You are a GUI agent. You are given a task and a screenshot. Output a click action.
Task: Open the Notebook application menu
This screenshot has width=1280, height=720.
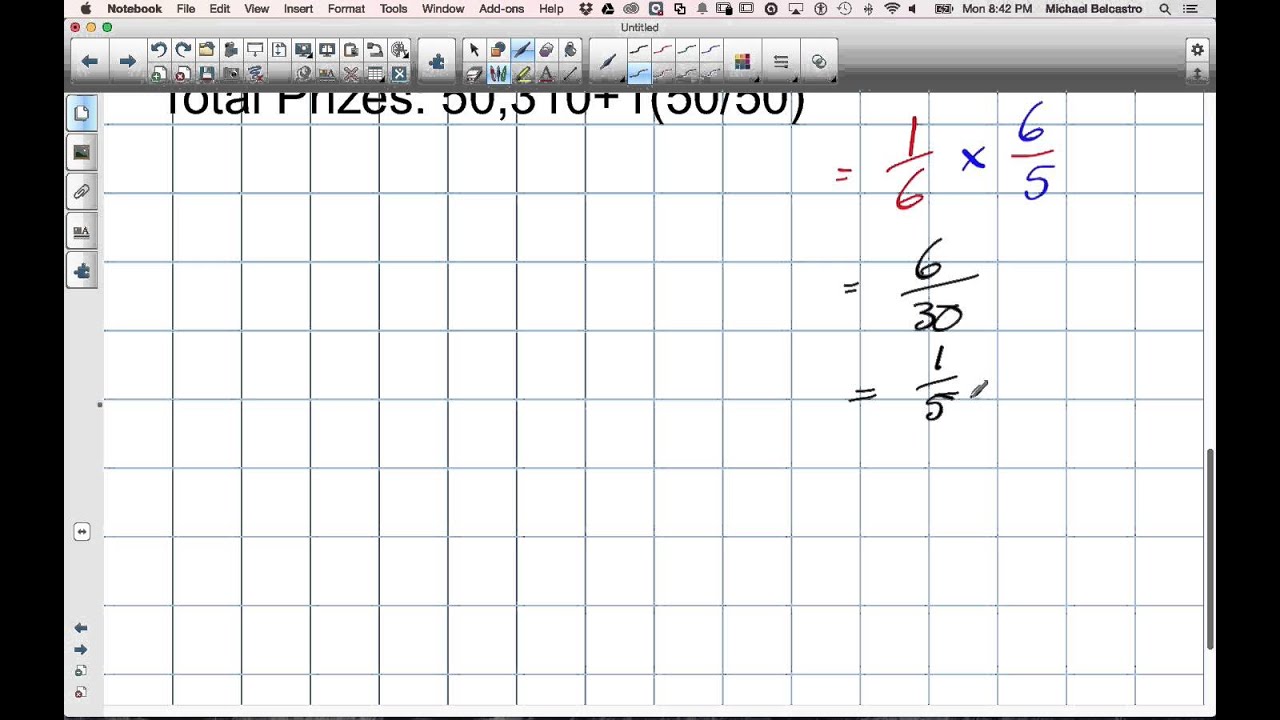click(x=134, y=9)
